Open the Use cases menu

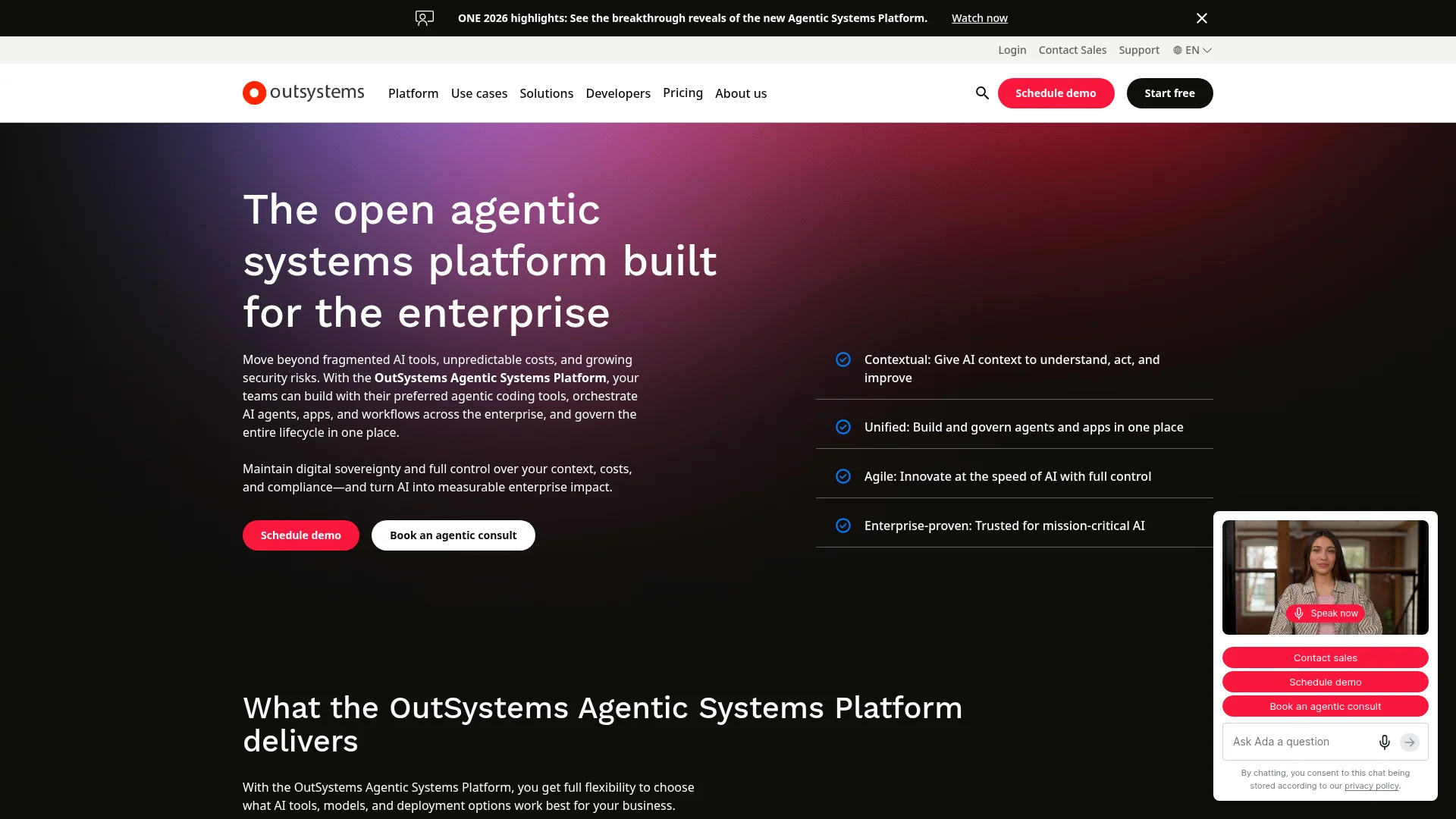(x=479, y=93)
